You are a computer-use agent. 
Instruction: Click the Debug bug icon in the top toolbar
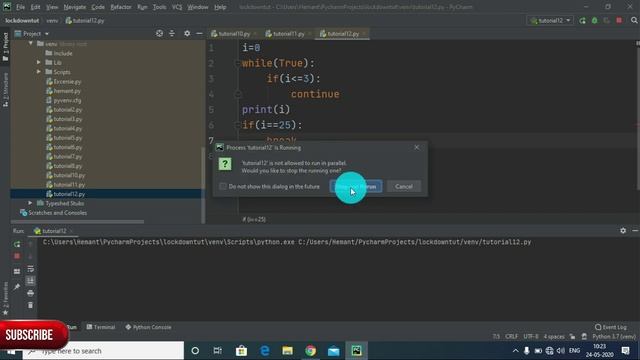pyautogui.click(x=595, y=20)
